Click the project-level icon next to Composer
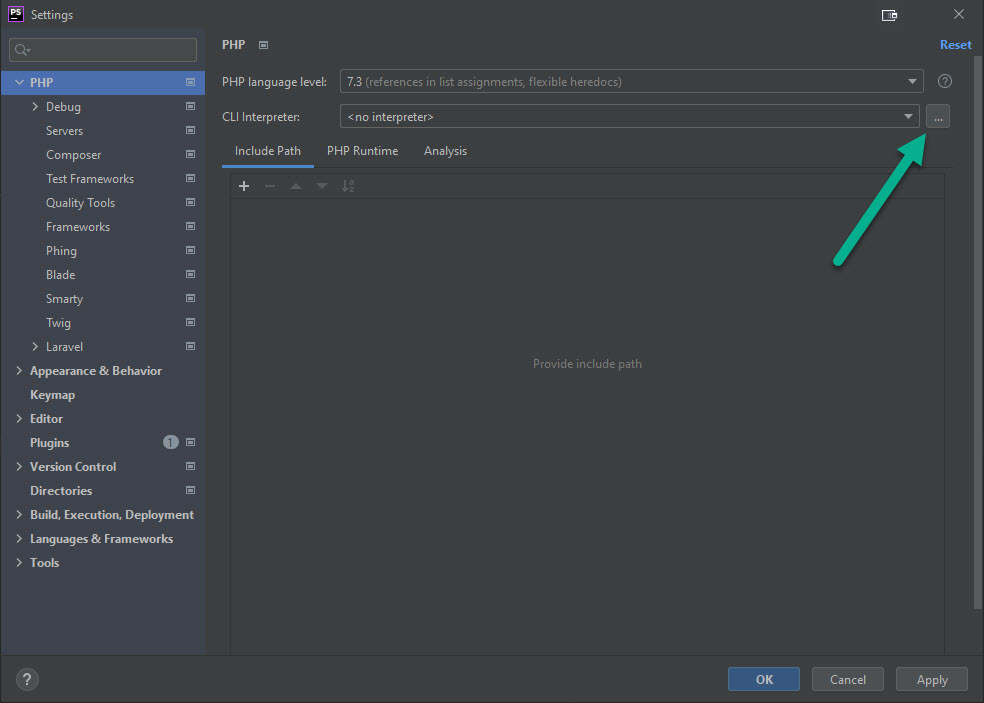 click(190, 155)
